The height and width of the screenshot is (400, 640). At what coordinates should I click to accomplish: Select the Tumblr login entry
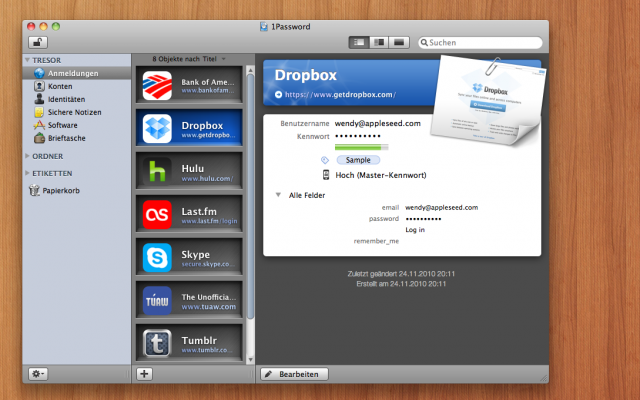click(x=189, y=342)
